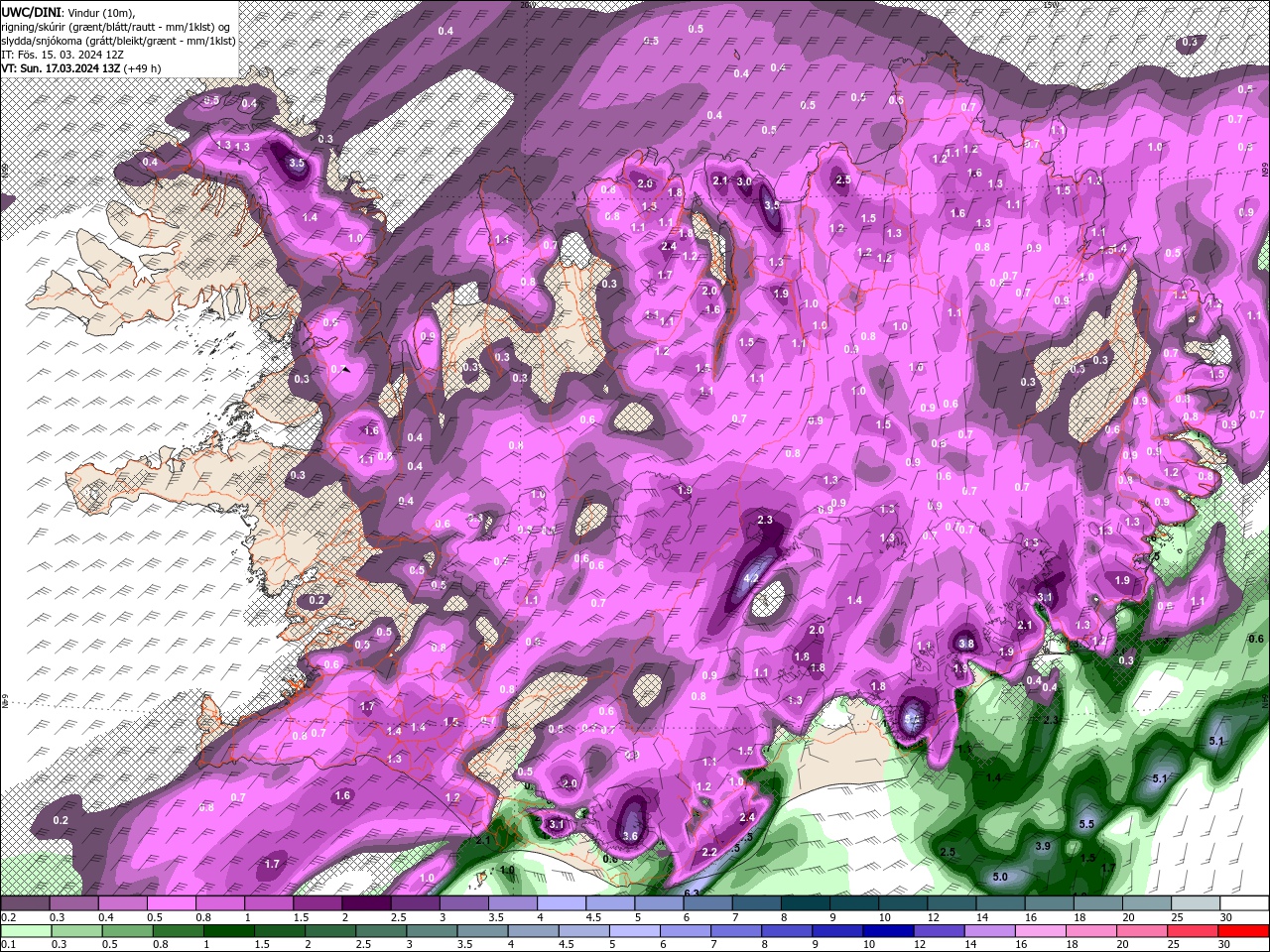Pick the snow scale swatch from 0.5 to 0.8
Viewport: 1270px width, 952px height.
[x=171, y=903]
